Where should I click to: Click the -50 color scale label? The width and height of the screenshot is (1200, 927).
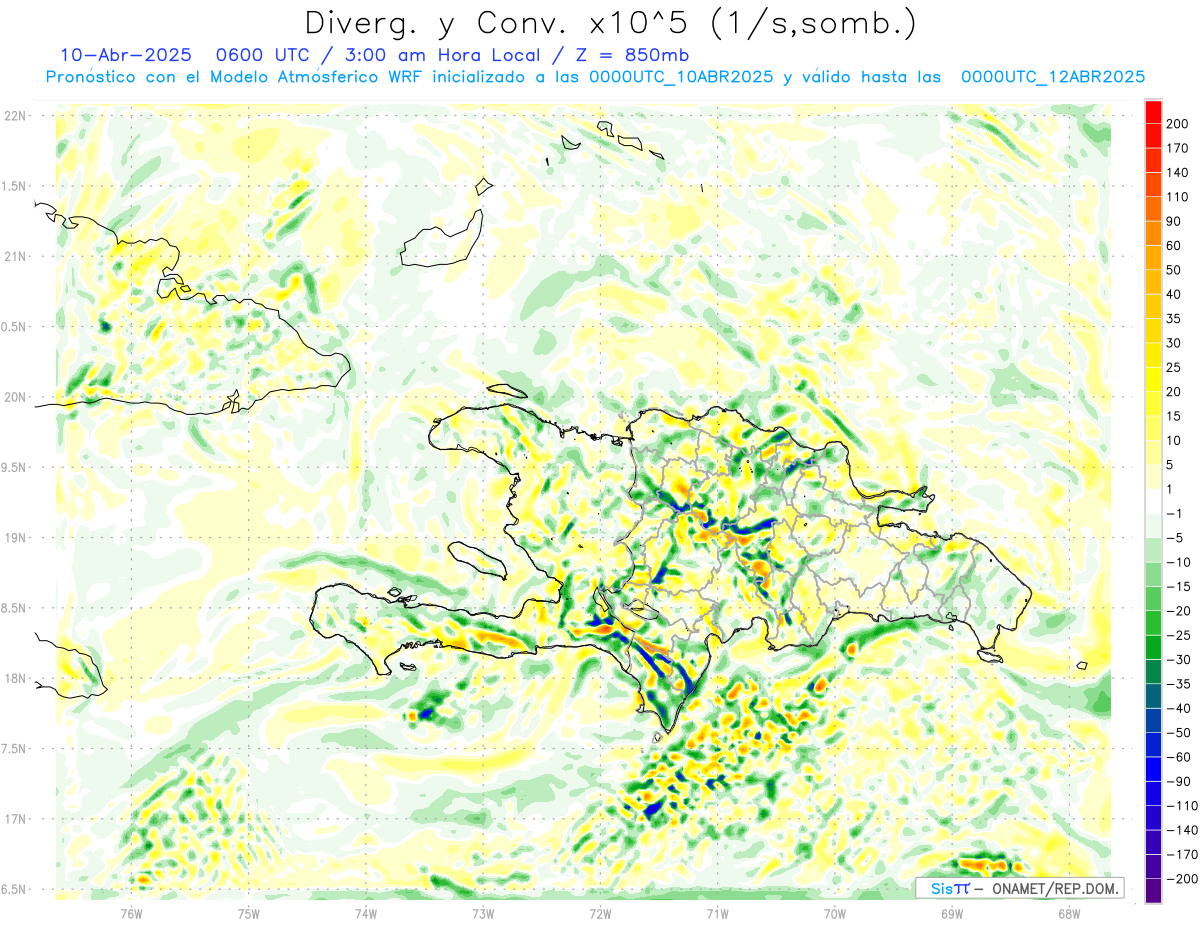tap(1181, 733)
